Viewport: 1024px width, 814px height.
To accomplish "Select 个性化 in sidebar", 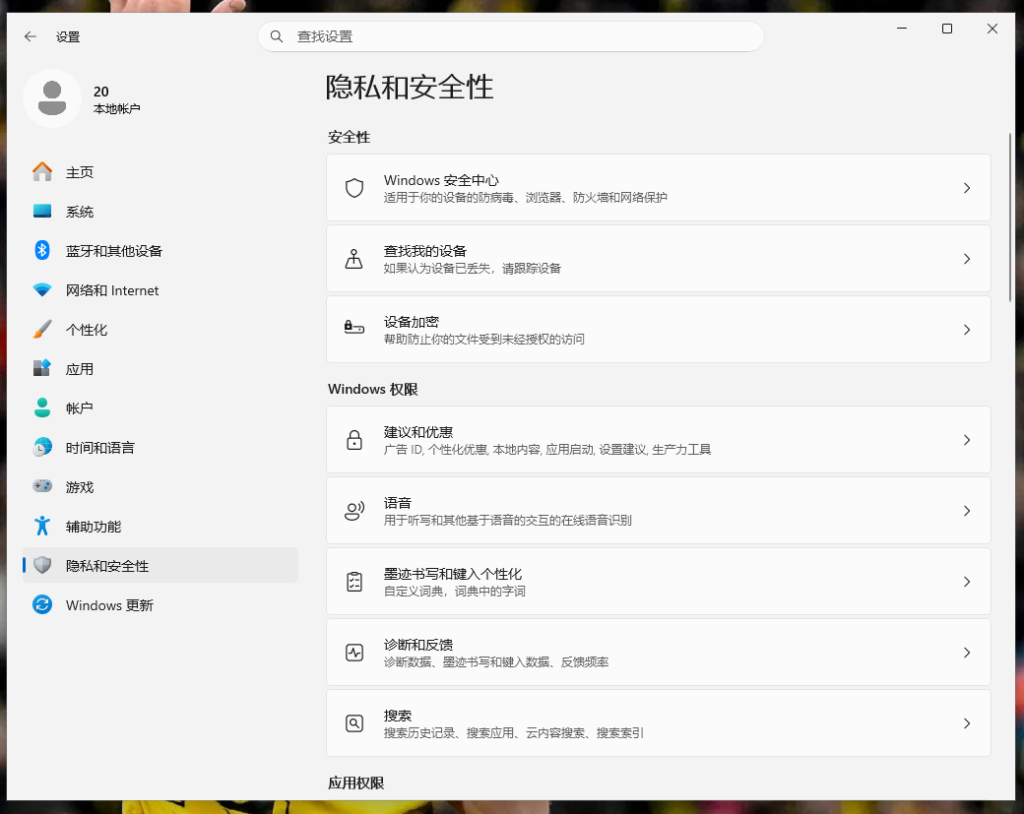I will tap(160, 329).
